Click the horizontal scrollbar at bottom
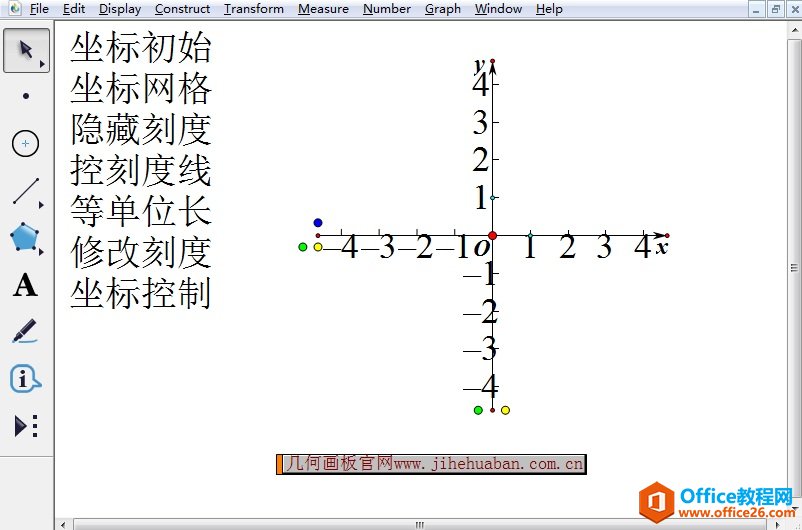 point(420,523)
